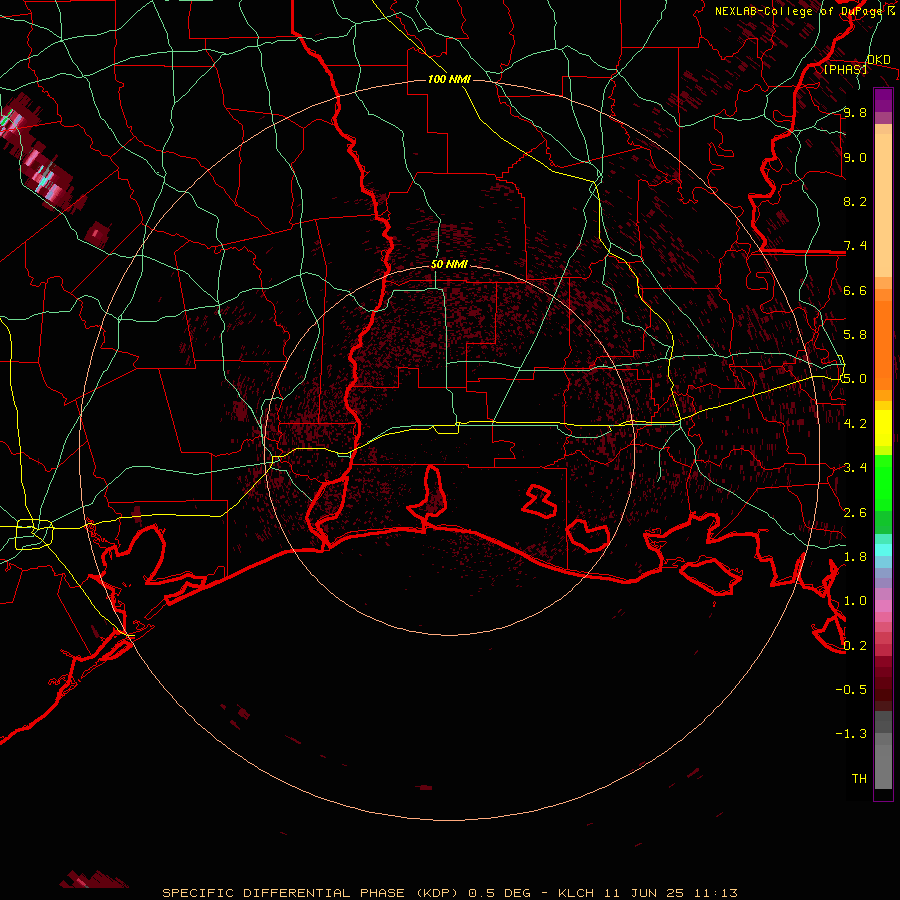Click the 5.0 scale label
This screenshot has height=900, width=900.
coord(855,379)
